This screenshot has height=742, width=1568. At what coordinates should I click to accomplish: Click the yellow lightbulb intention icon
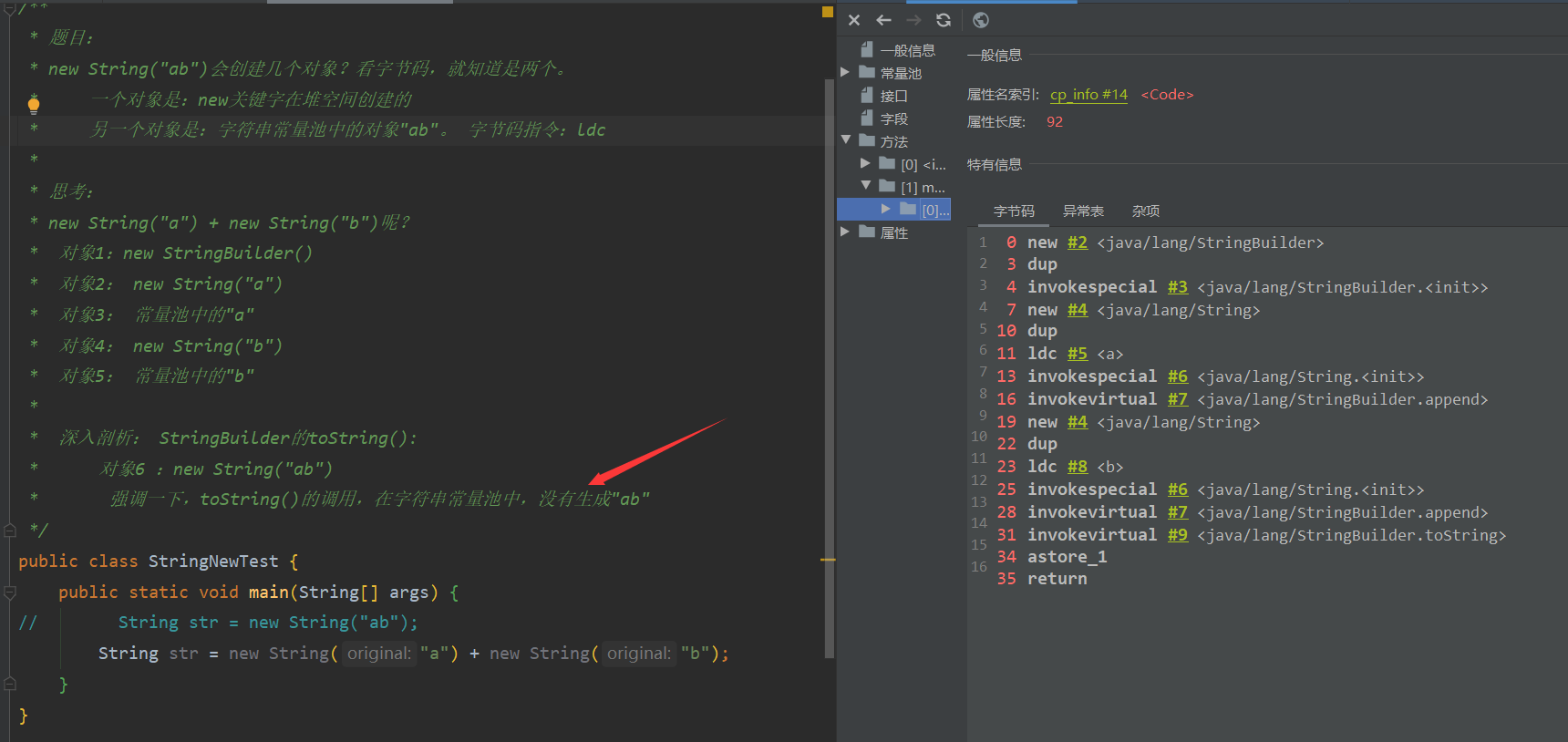(34, 104)
